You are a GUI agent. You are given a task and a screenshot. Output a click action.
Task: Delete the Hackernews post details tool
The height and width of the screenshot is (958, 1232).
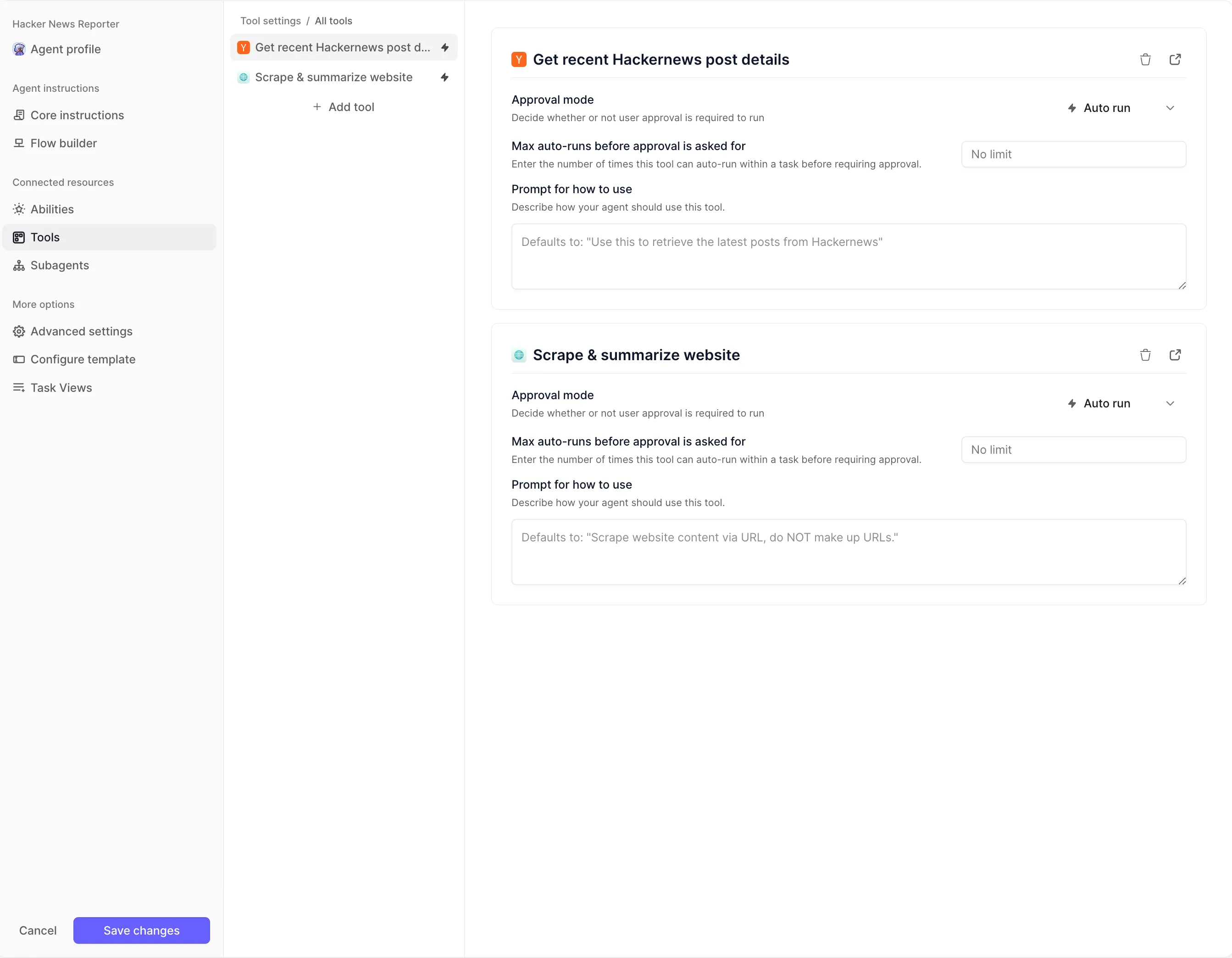[1145, 59]
